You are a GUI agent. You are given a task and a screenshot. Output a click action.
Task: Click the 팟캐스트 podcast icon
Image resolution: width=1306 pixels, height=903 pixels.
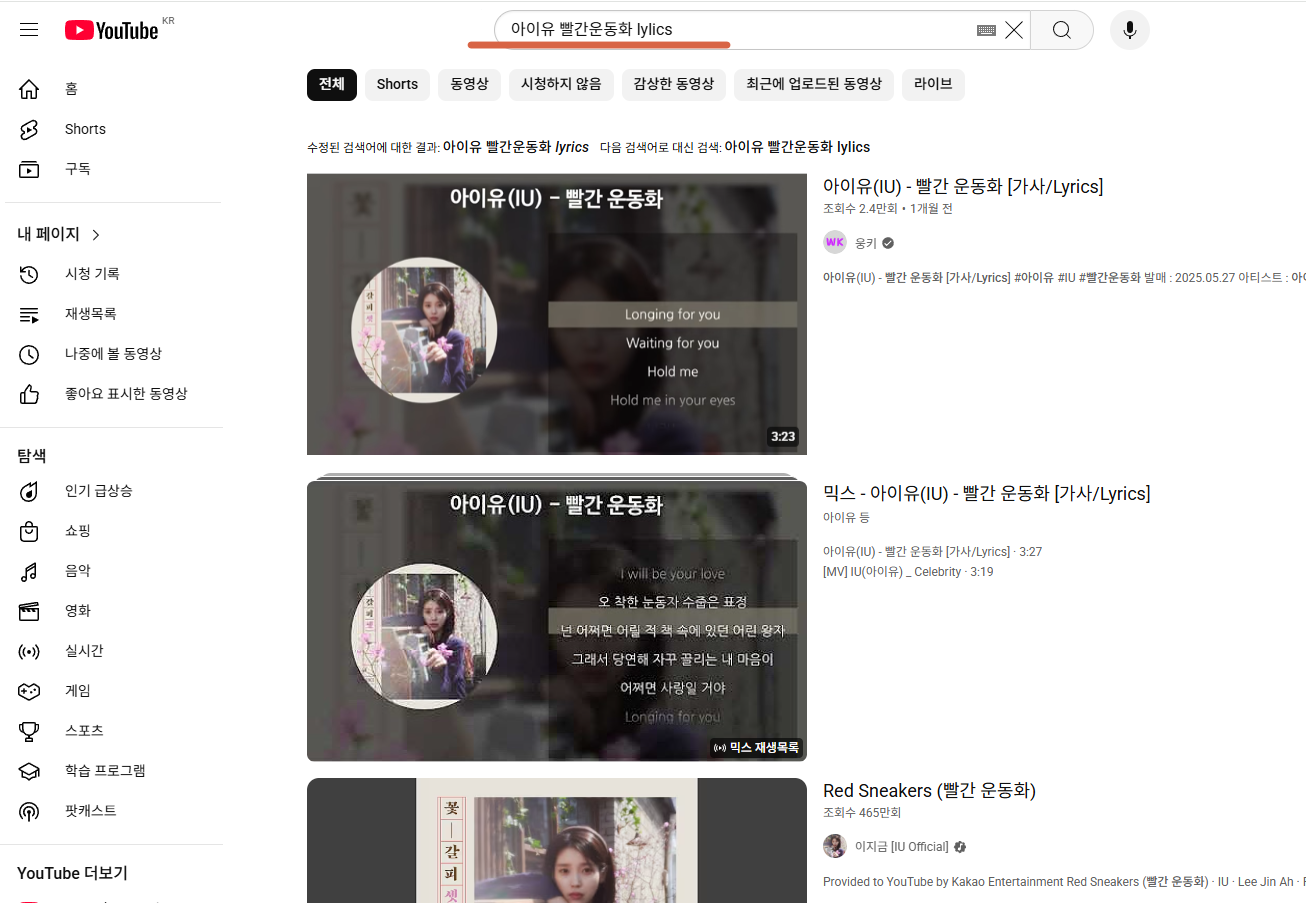coord(29,811)
